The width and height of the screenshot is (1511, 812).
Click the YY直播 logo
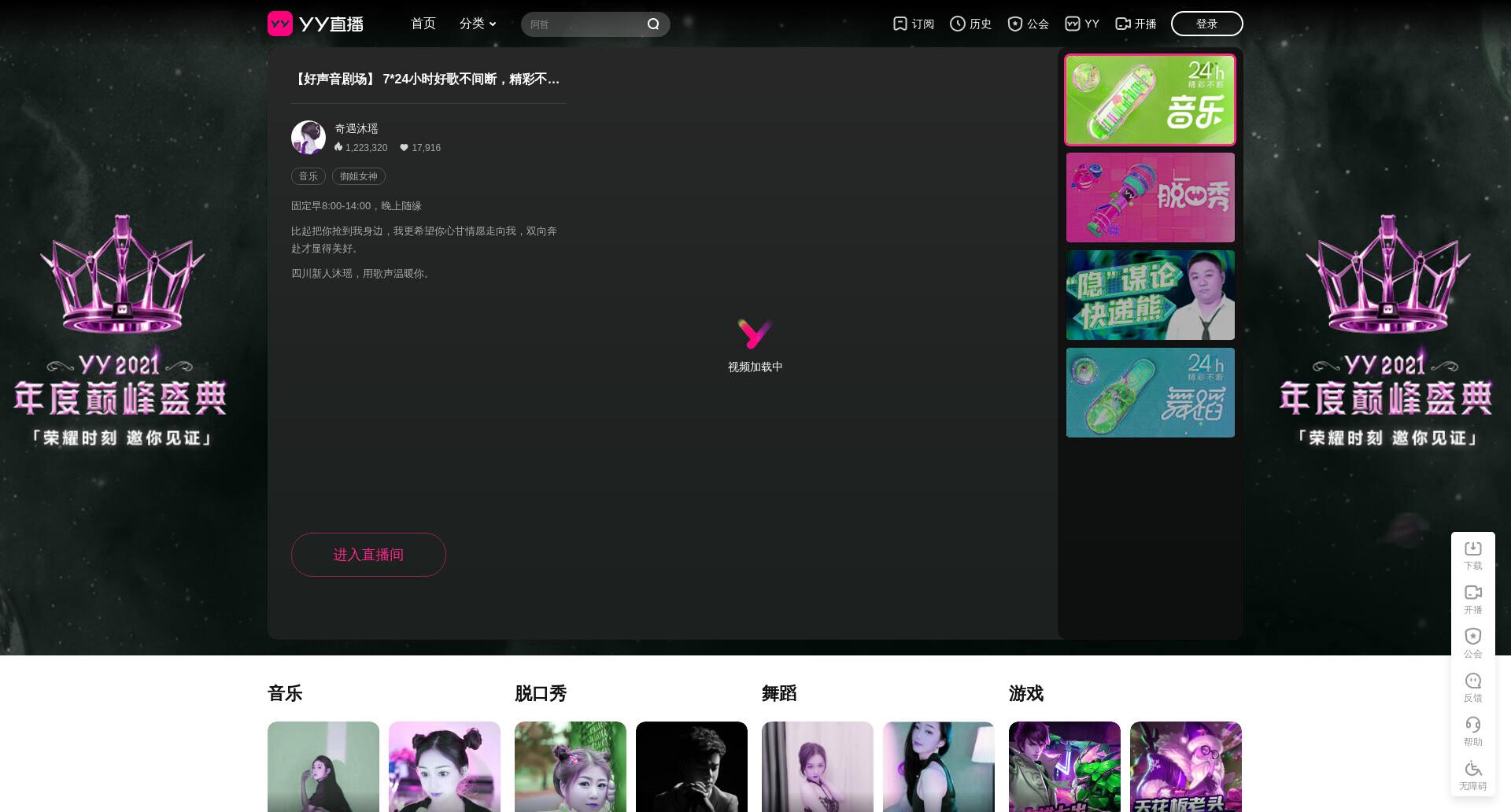coord(316,24)
